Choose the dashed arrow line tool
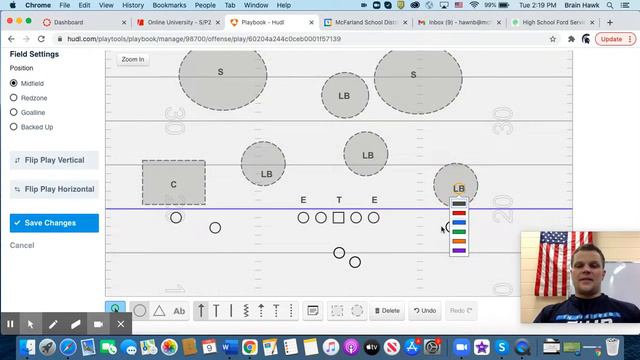 (261, 311)
